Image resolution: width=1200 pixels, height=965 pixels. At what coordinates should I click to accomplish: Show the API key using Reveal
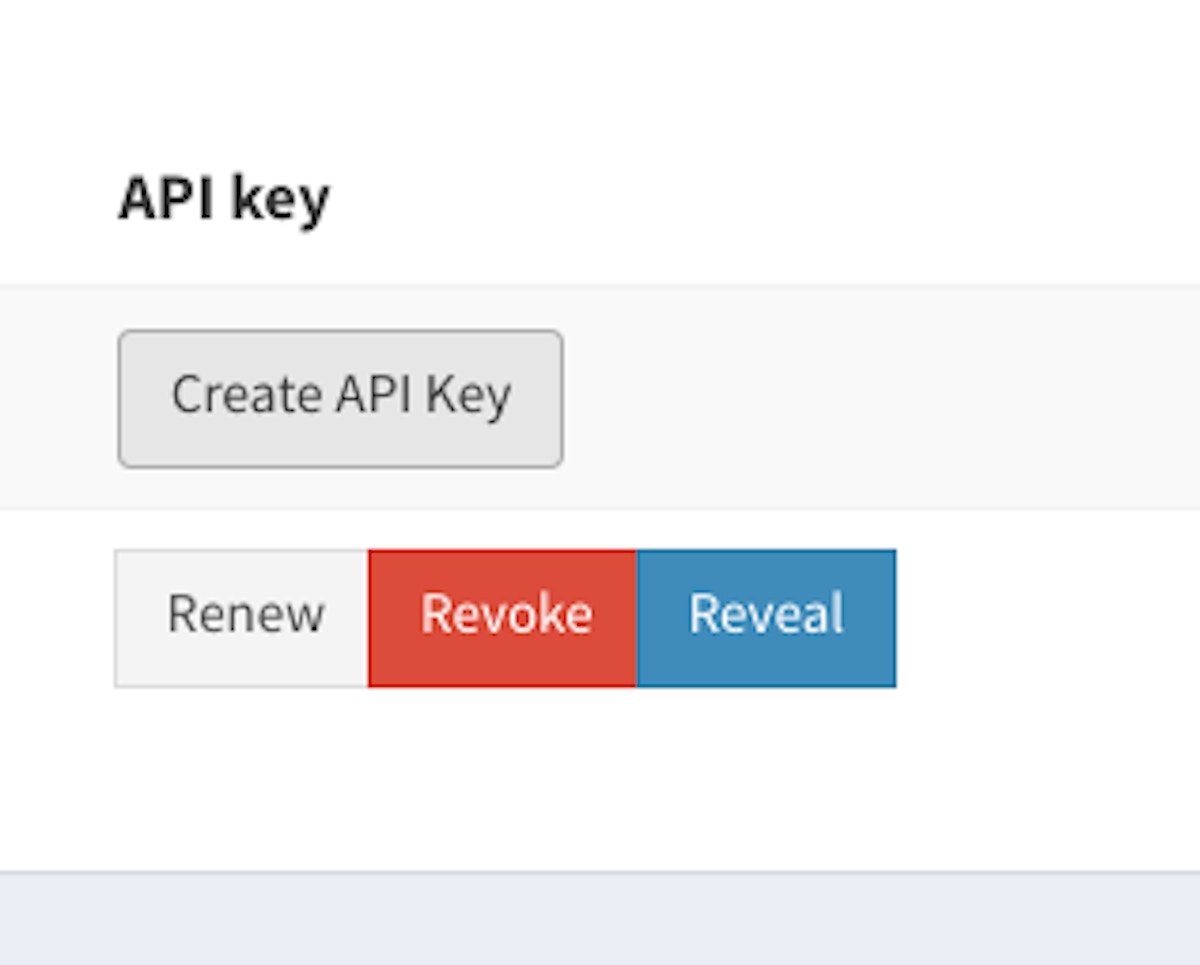point(766,617)
